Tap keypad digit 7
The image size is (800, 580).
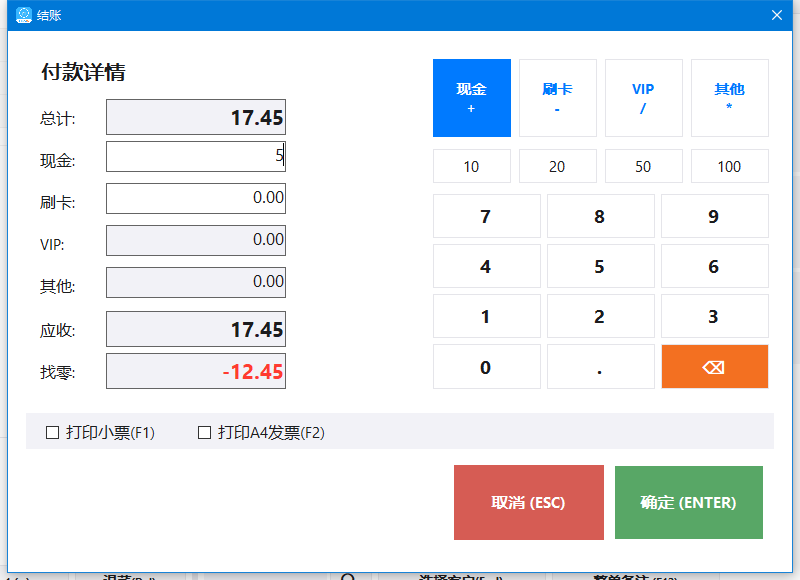[486, 216]
